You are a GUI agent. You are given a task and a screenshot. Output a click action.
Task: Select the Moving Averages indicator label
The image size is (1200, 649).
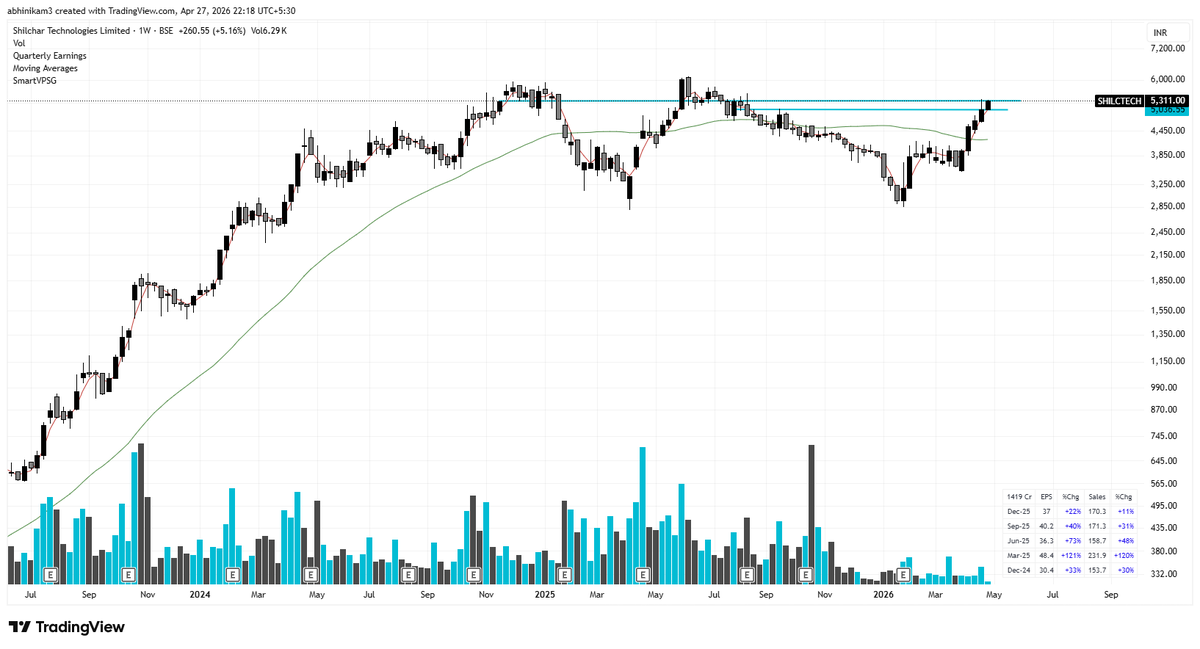tap(44, 67)
